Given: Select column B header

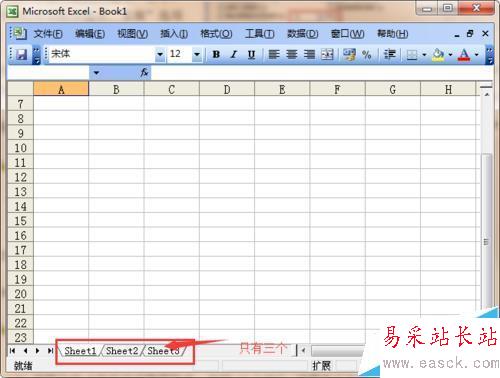Looking at the screenshot, I should (116, 89).
